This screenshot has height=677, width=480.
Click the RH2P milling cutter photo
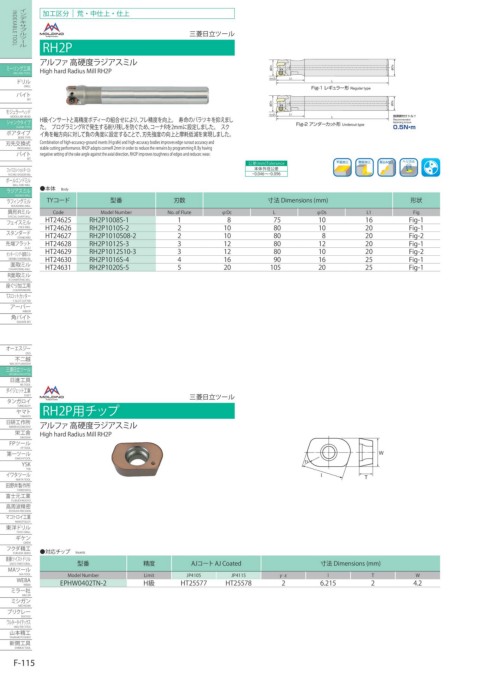tap(137, 95)
